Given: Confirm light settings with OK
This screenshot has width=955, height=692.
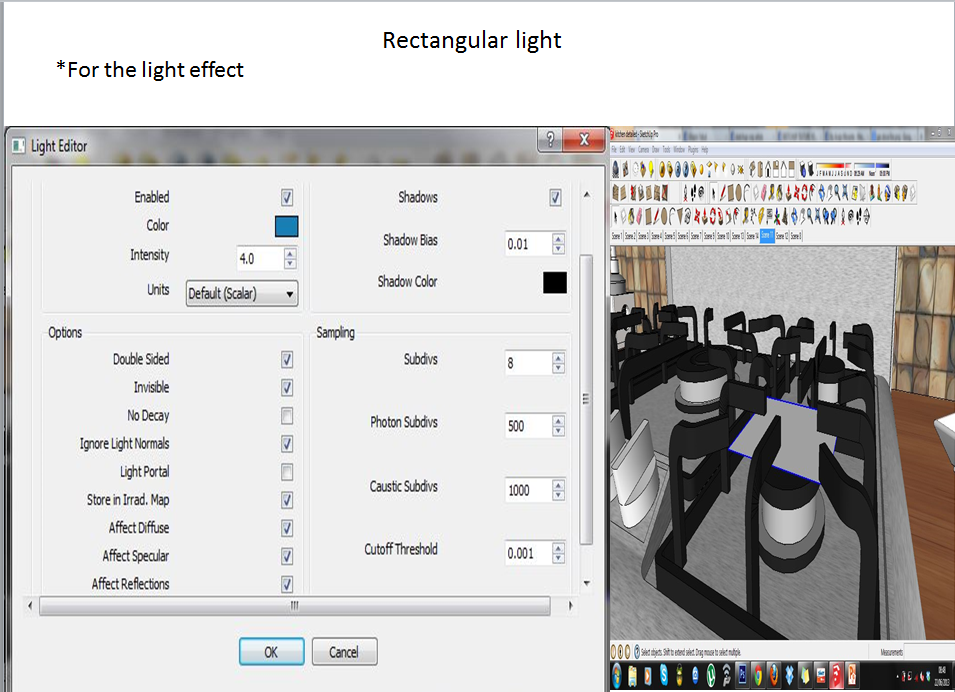Looking at the screenshot, I should (271, 651).
